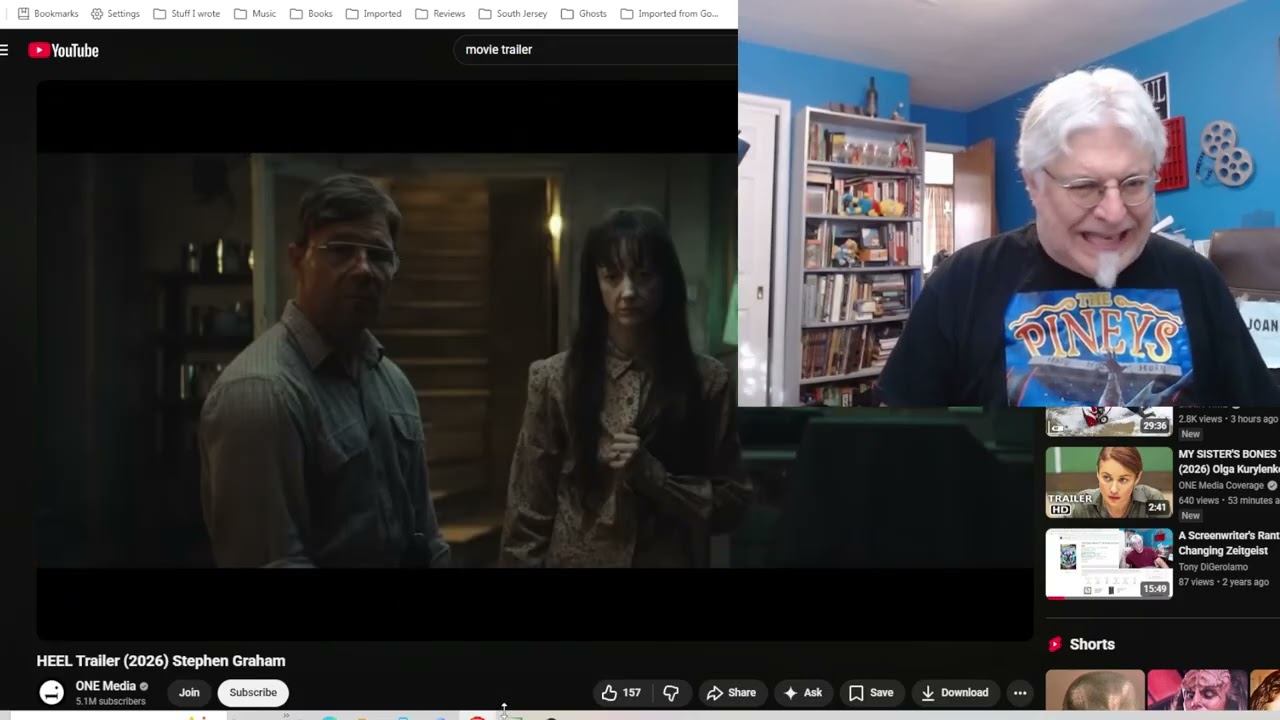Open A Screenwriter's Rant video thumbnail

[1109, 563]
